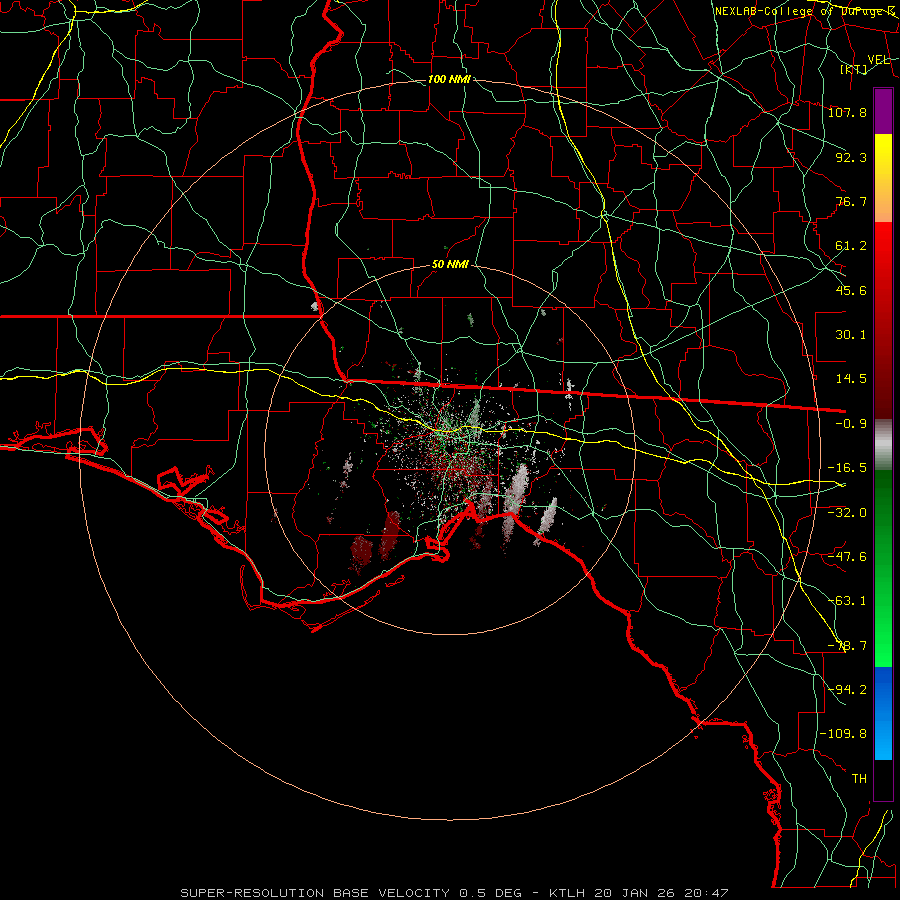Select the -78.7 legend value

847,646
